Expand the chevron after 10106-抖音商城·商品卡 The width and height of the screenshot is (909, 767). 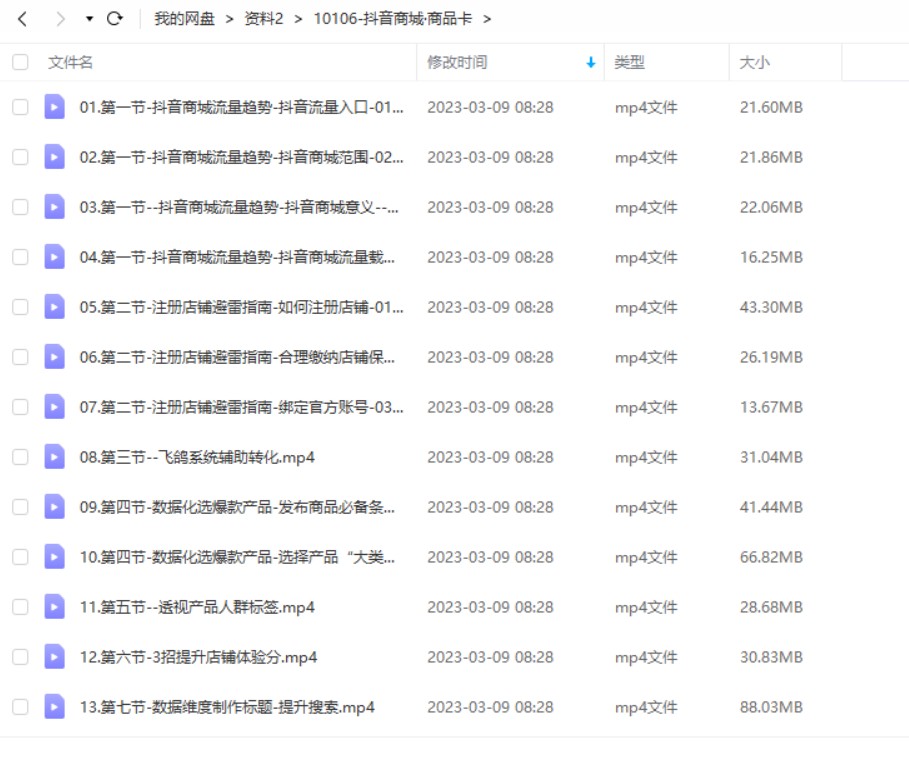click(487, 20)
